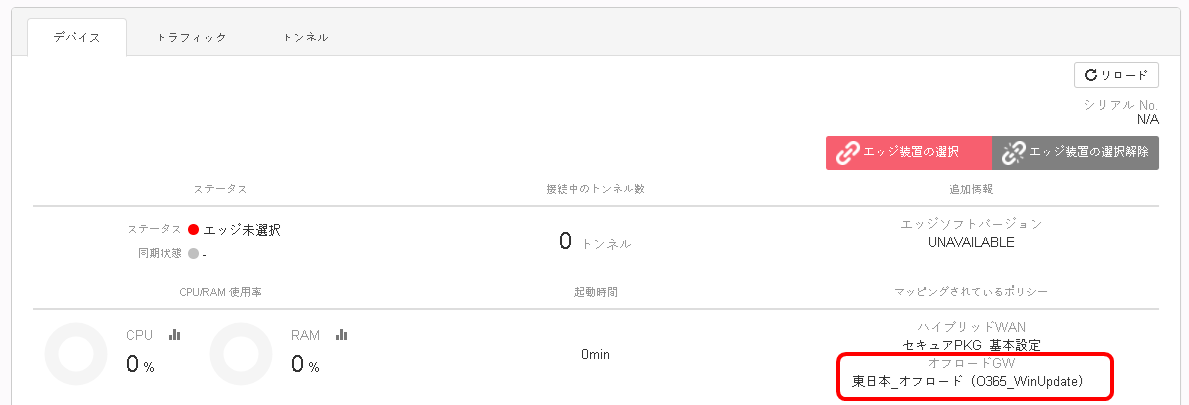Click the 0 トンネル count value
1189x405 pixels.
595,242
